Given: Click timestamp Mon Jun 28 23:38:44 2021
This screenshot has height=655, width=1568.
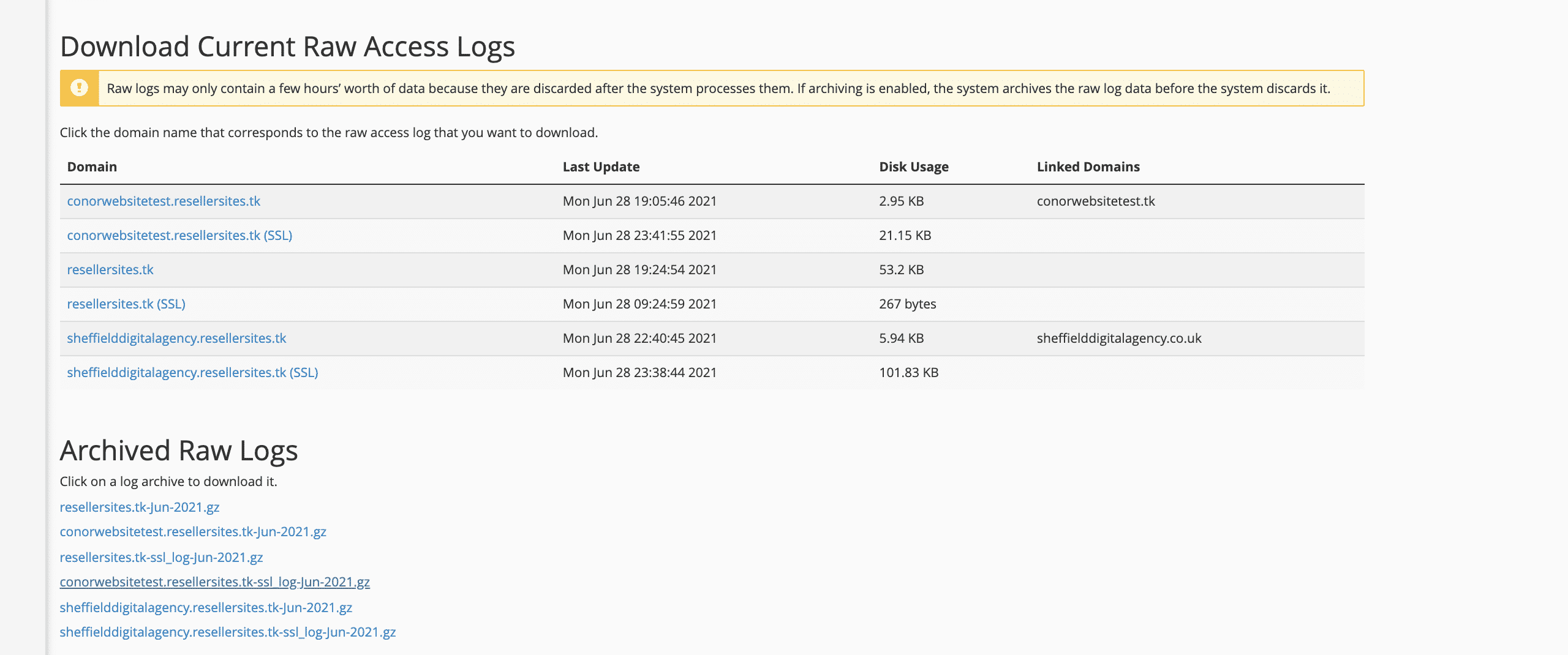Looking at the screenshot, I should point(639,373).
